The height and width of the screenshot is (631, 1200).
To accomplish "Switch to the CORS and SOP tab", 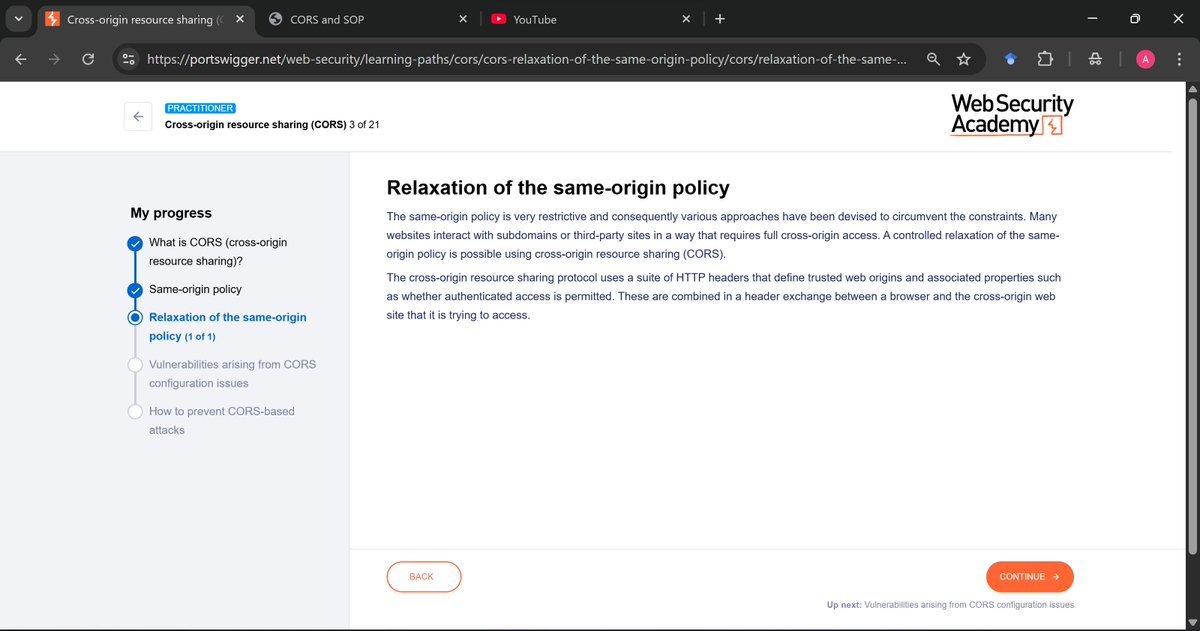I will pyautogui.click(x=368, y=19).
